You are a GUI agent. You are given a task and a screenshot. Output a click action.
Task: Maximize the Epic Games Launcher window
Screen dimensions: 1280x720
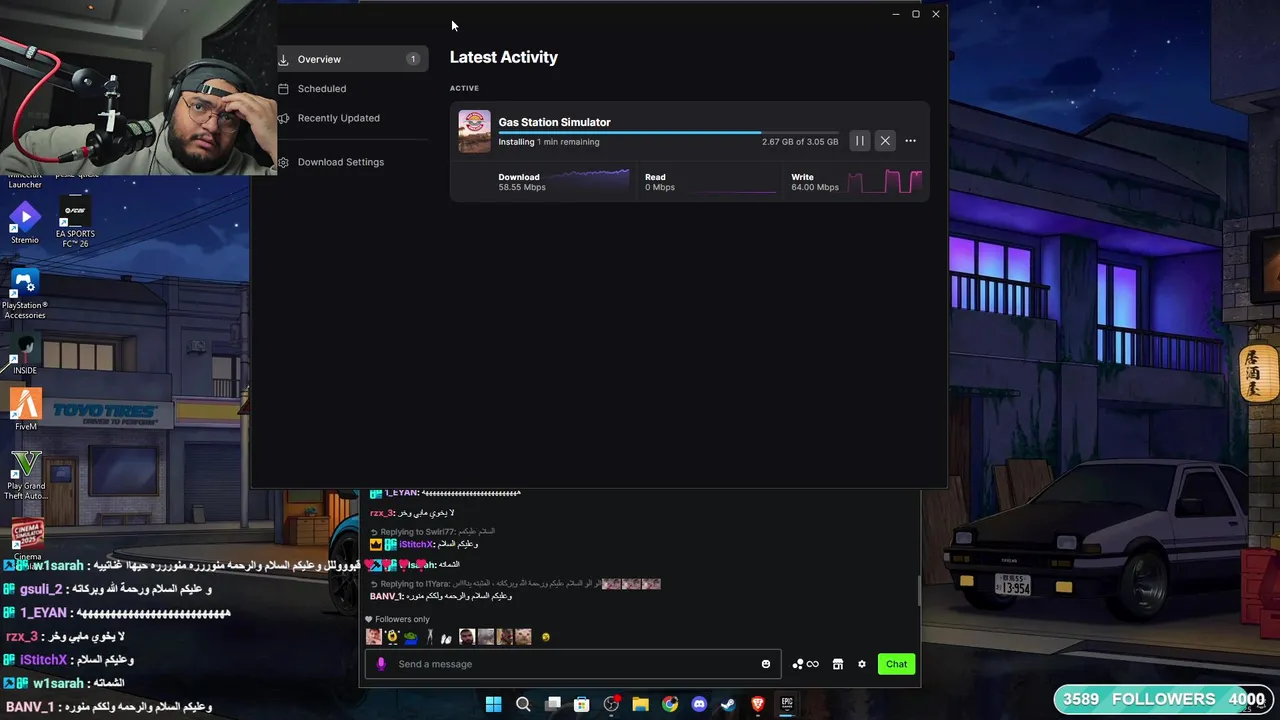tap(915, 14)
